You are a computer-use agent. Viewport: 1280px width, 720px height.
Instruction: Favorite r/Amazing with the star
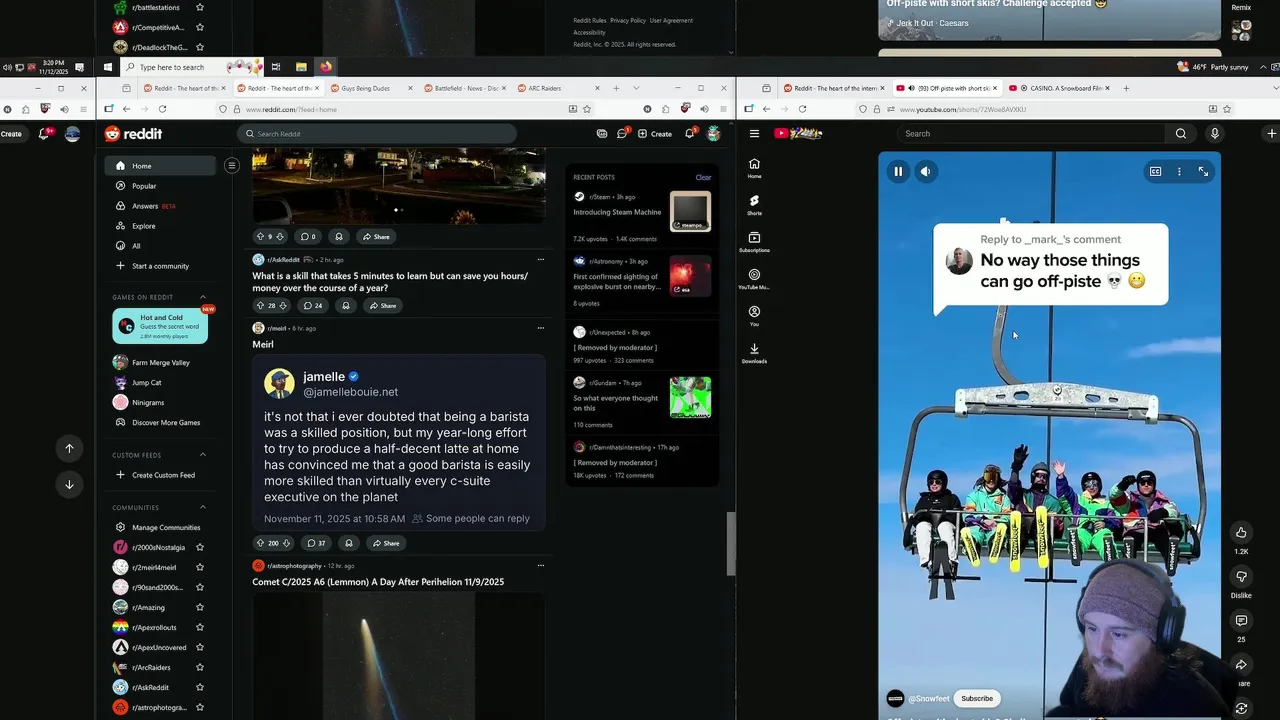[200, 607]
